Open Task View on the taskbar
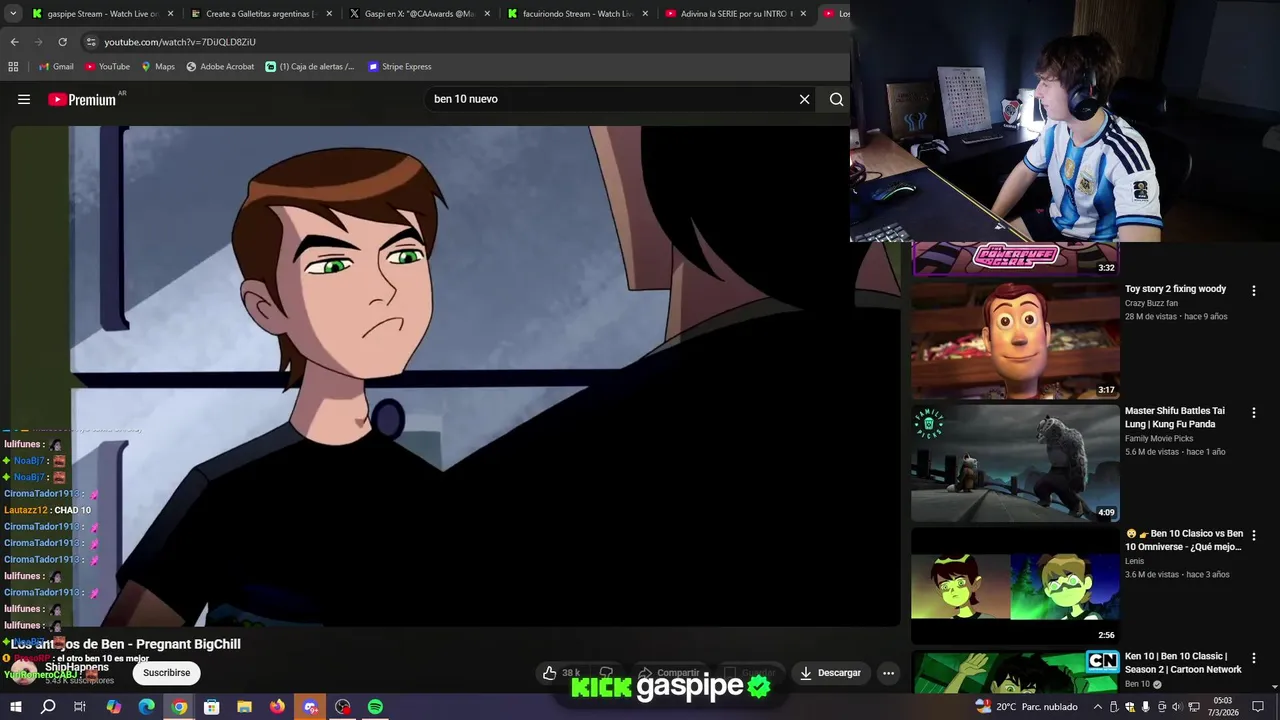The height and width of the screenshot is (720, 1280). pyautogui.click(x=80, y=707)
